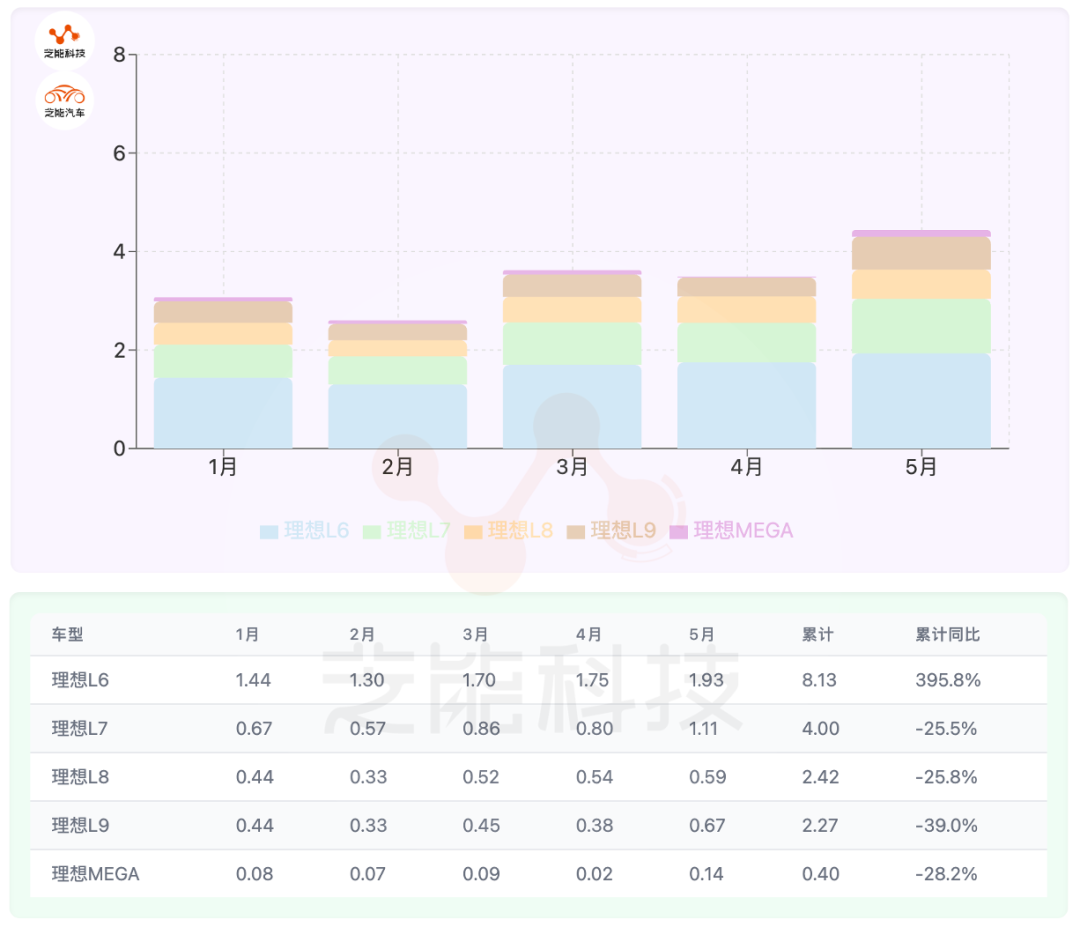Select the 理想L6 row name in the table
Image resolution: width=1080 pixels, height=927 pixels.
(x=81, y=680)
